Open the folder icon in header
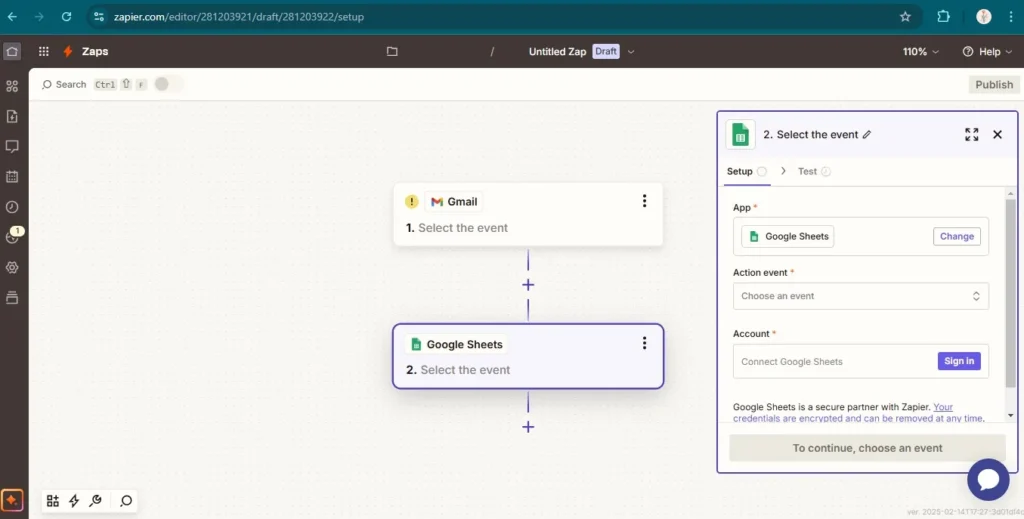The width and height of the screenshot is (1024, 519). [x=392, y=52]
